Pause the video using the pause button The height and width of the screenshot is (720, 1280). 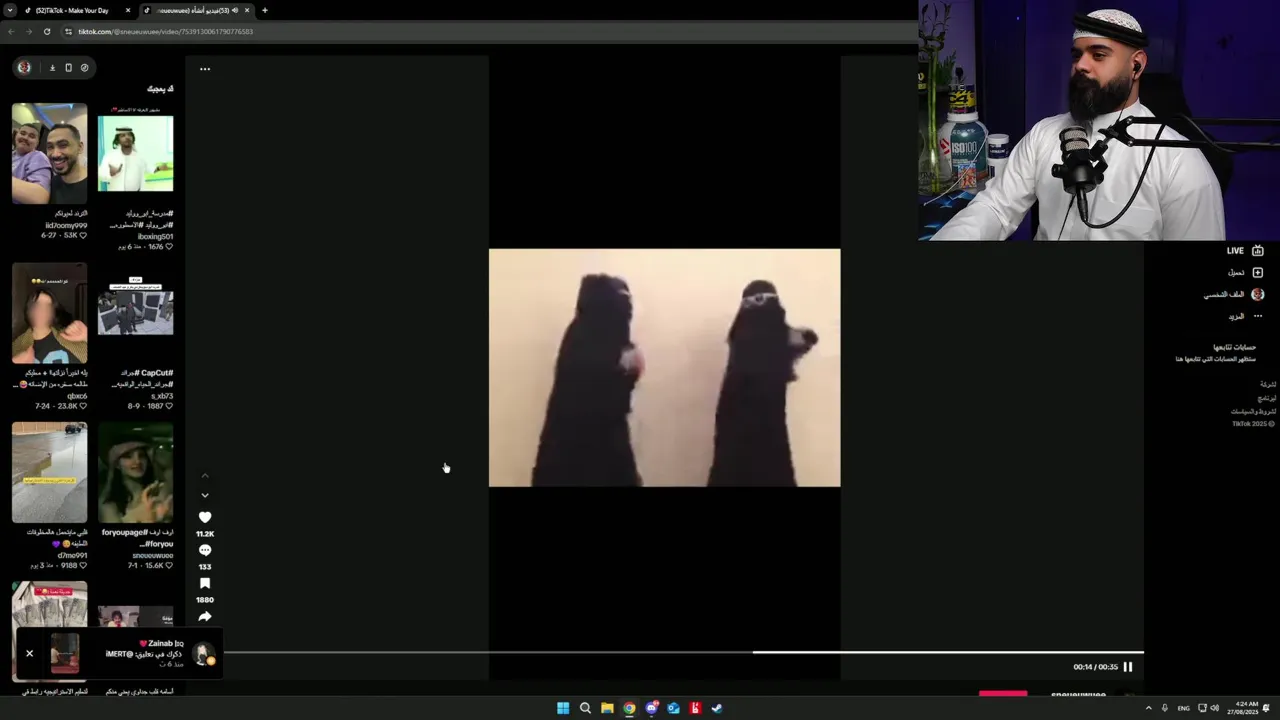coord(1128,667)
